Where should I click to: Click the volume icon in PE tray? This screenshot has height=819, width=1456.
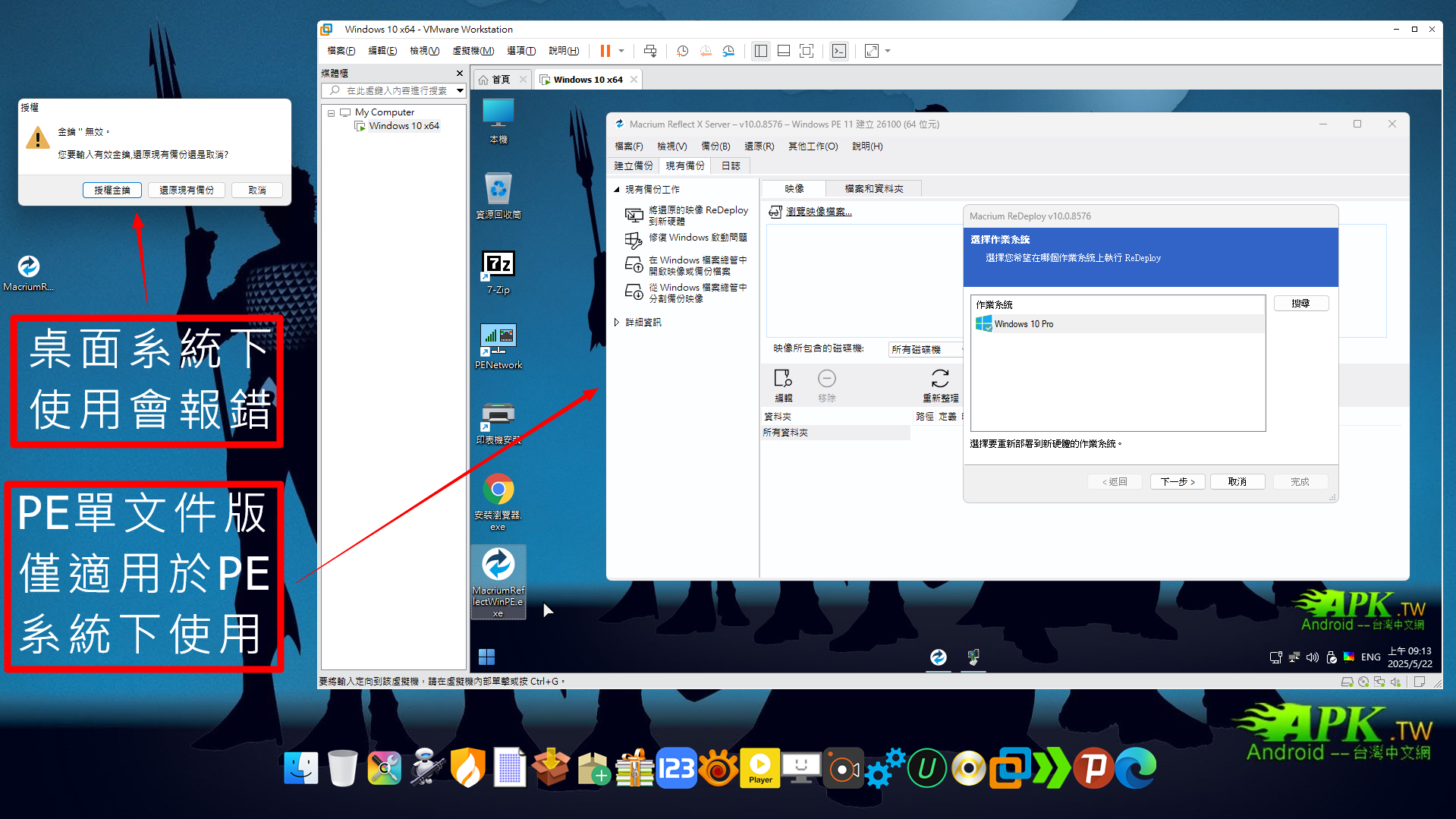point(1313,657)
